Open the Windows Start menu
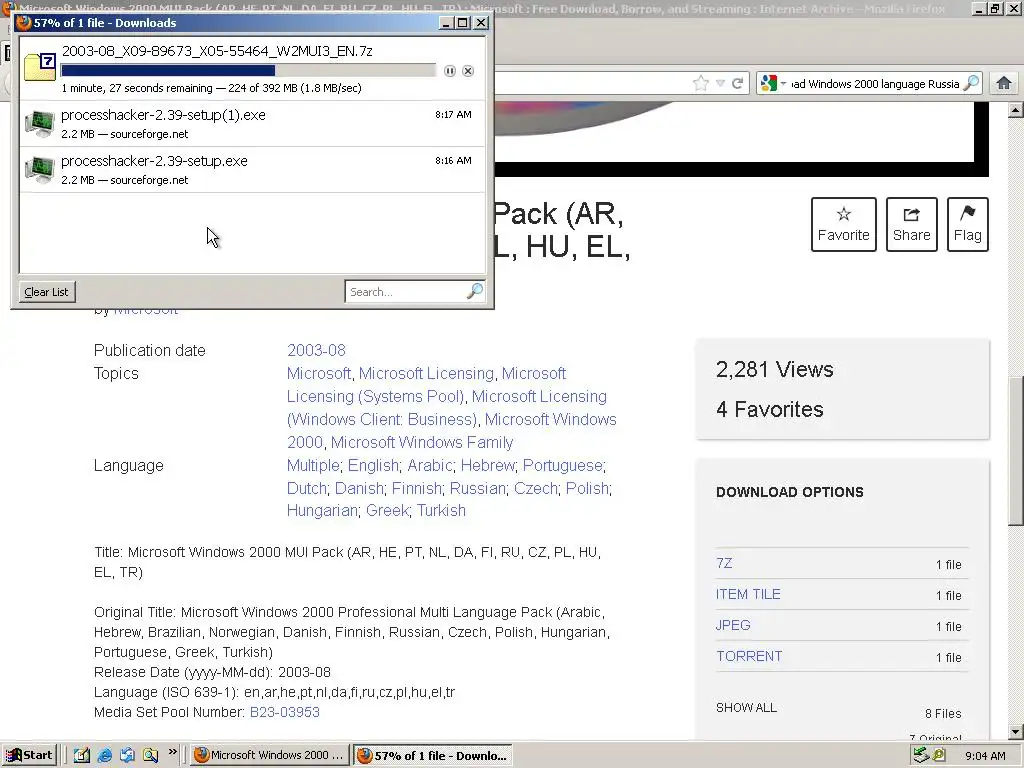This screenshot has height=768, width=1024. [30, 755]
